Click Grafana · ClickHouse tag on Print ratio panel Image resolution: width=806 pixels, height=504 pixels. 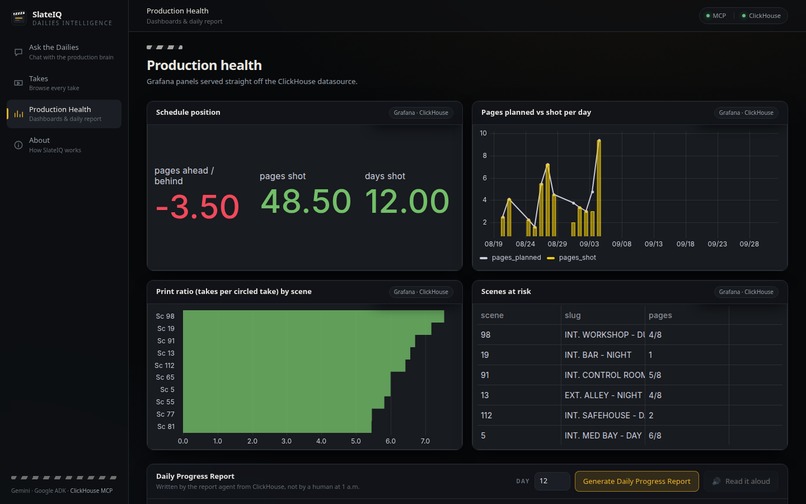point(420,292)
